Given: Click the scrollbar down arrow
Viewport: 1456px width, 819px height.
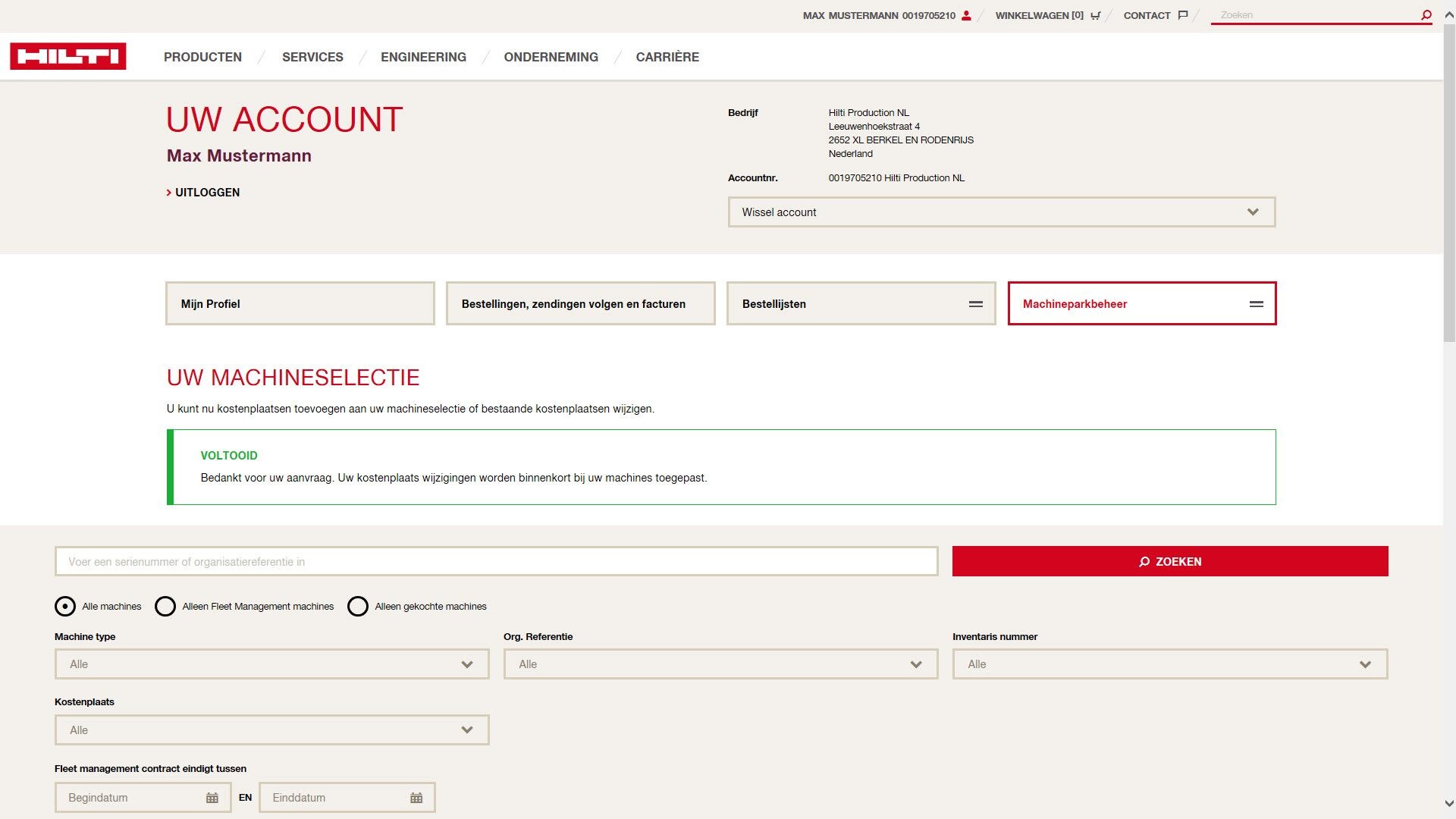Looking at the screenshot, I should click(x=1449, y=803).
